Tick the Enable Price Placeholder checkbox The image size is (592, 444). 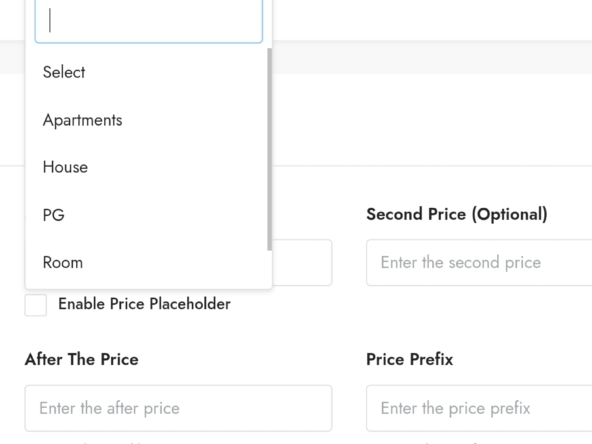[x=36, y=305]
